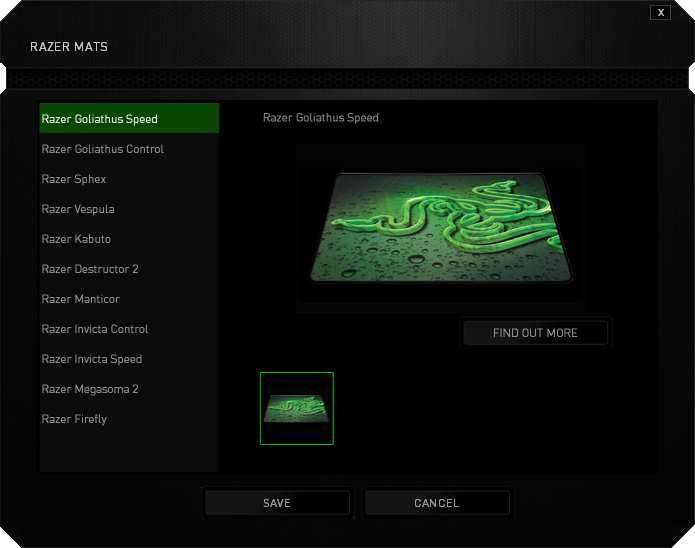Close the Razer Mats window
The width and height of the screenshot is (695, 548).
coord(660,12)
